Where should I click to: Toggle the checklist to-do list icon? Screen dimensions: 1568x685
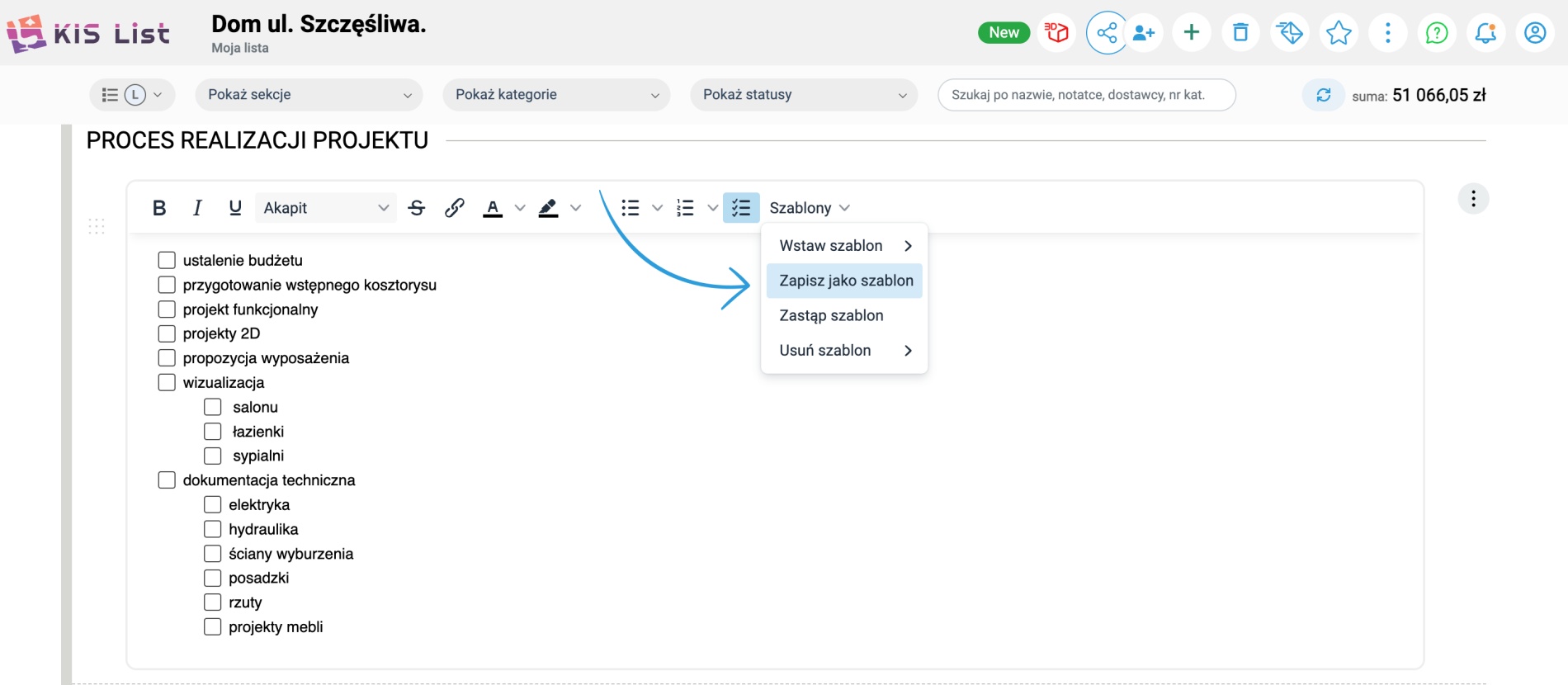point(740,208)
